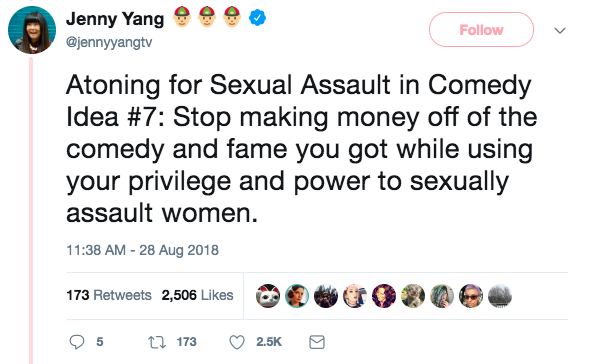Open the teal-ringed liker avatar
This screenshot has width=596, height=364.
pos(297,296)
